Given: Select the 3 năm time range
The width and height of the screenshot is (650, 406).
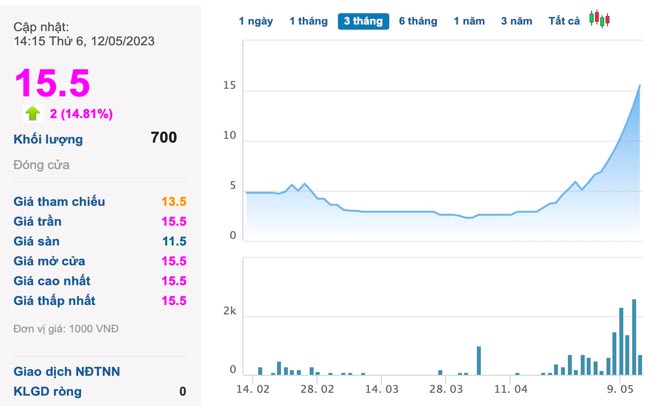Looking at the screenshot, I should coord(517,21).
